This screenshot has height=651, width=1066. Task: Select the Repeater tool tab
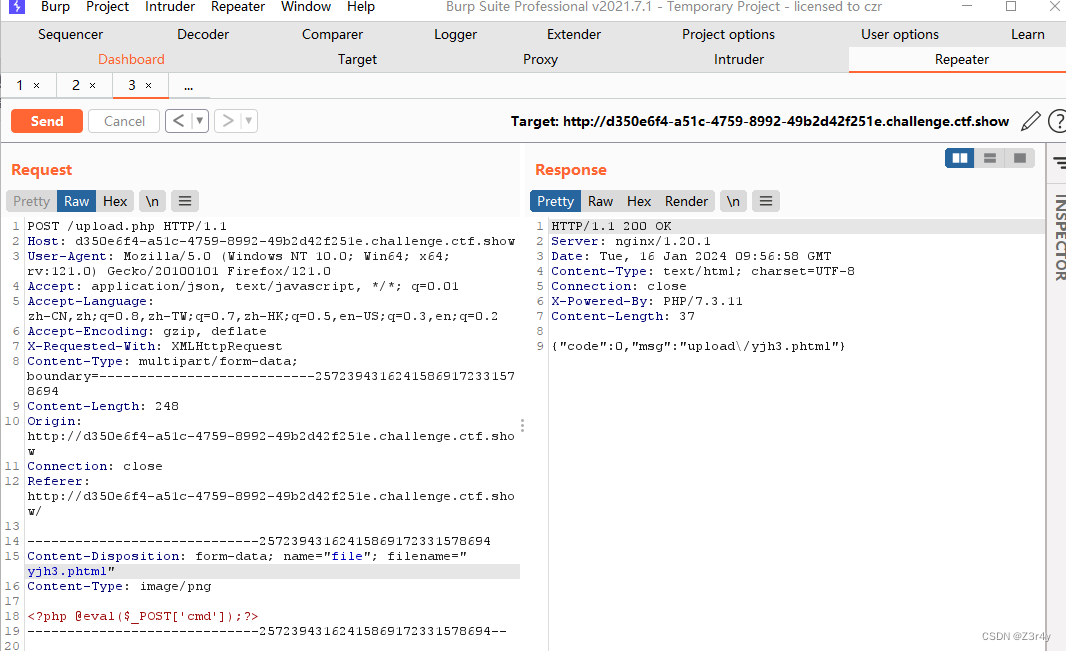(962, 60)
